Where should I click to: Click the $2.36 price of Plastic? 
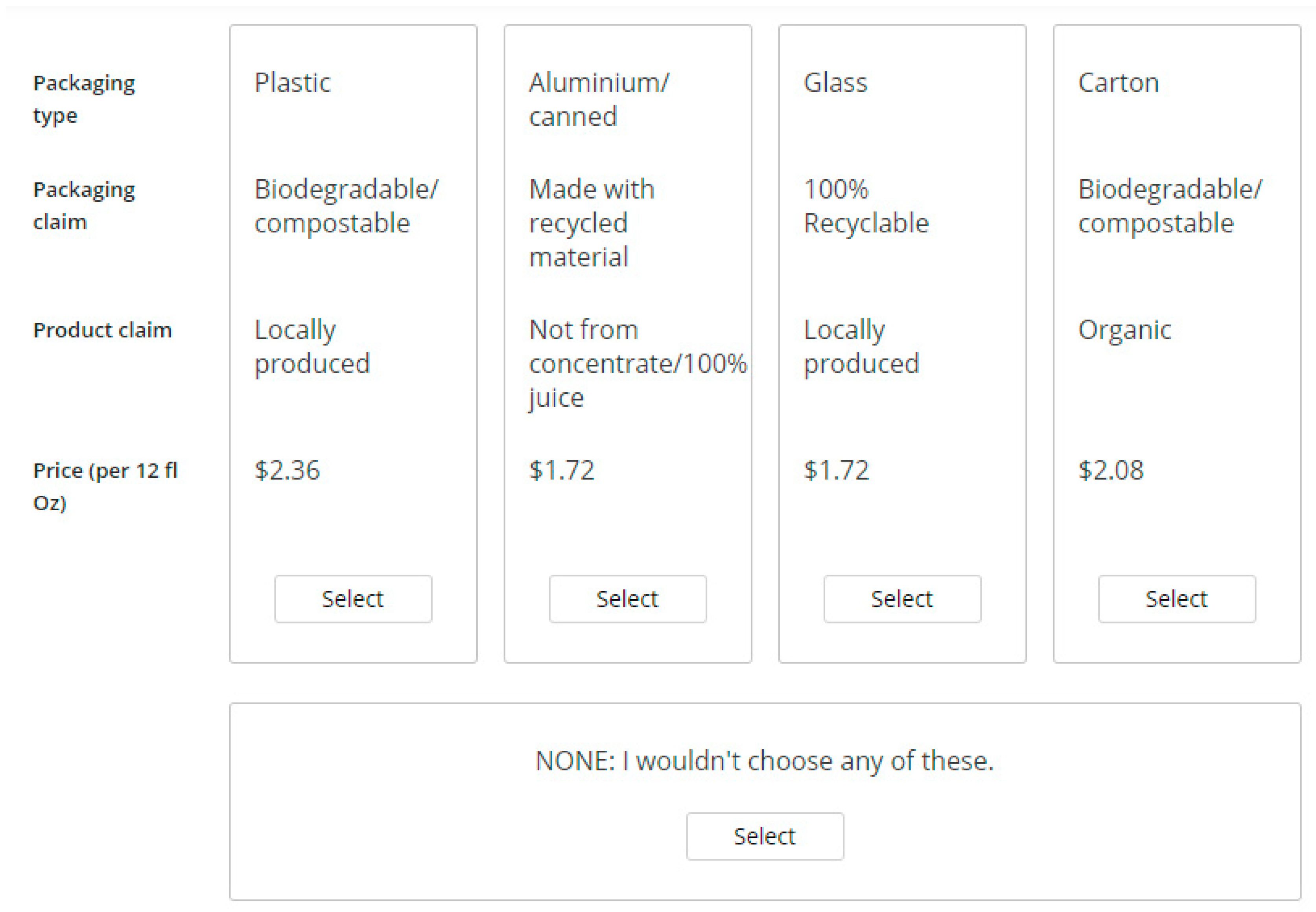click(287, 470)
